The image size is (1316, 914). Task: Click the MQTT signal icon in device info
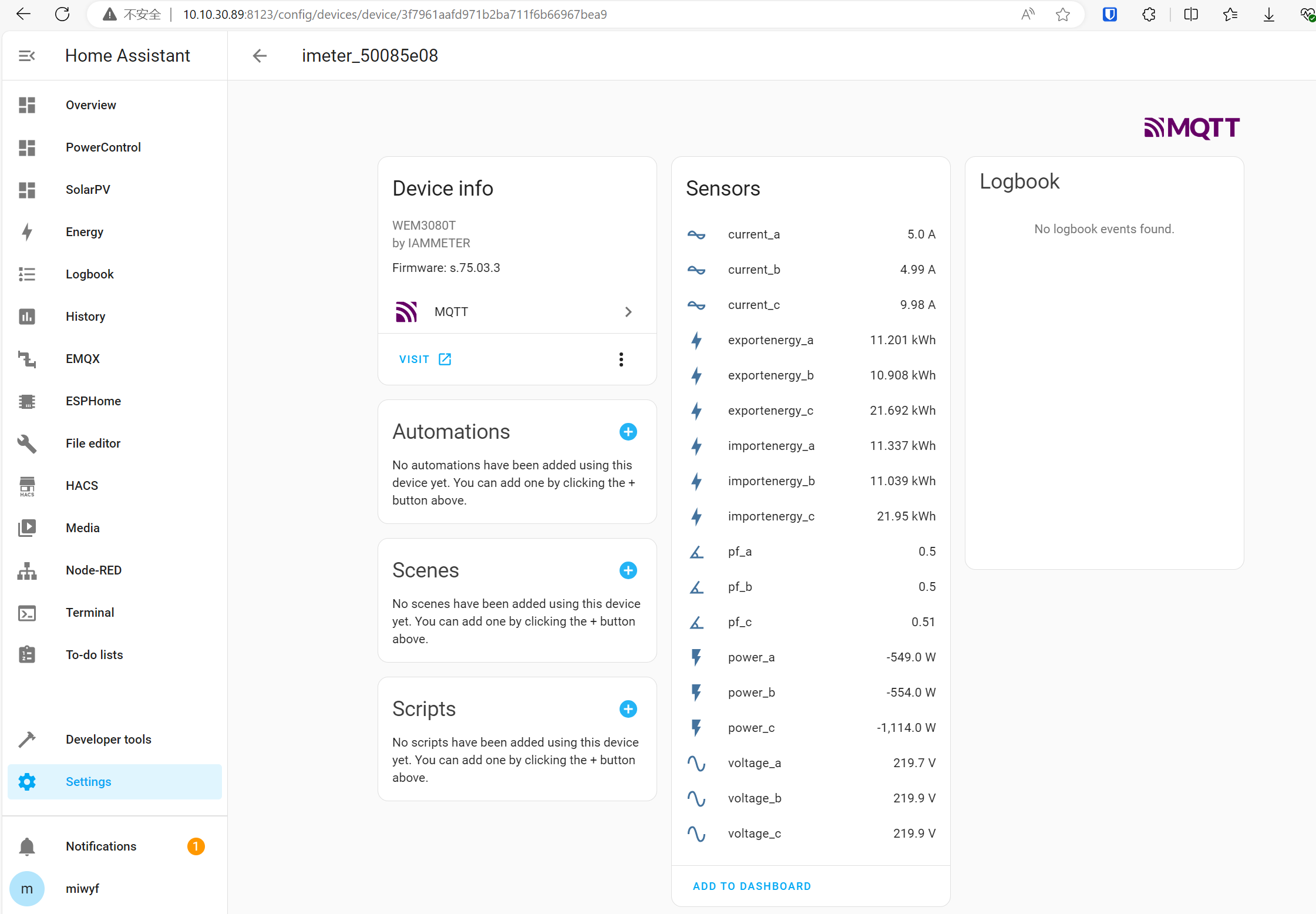407,311
